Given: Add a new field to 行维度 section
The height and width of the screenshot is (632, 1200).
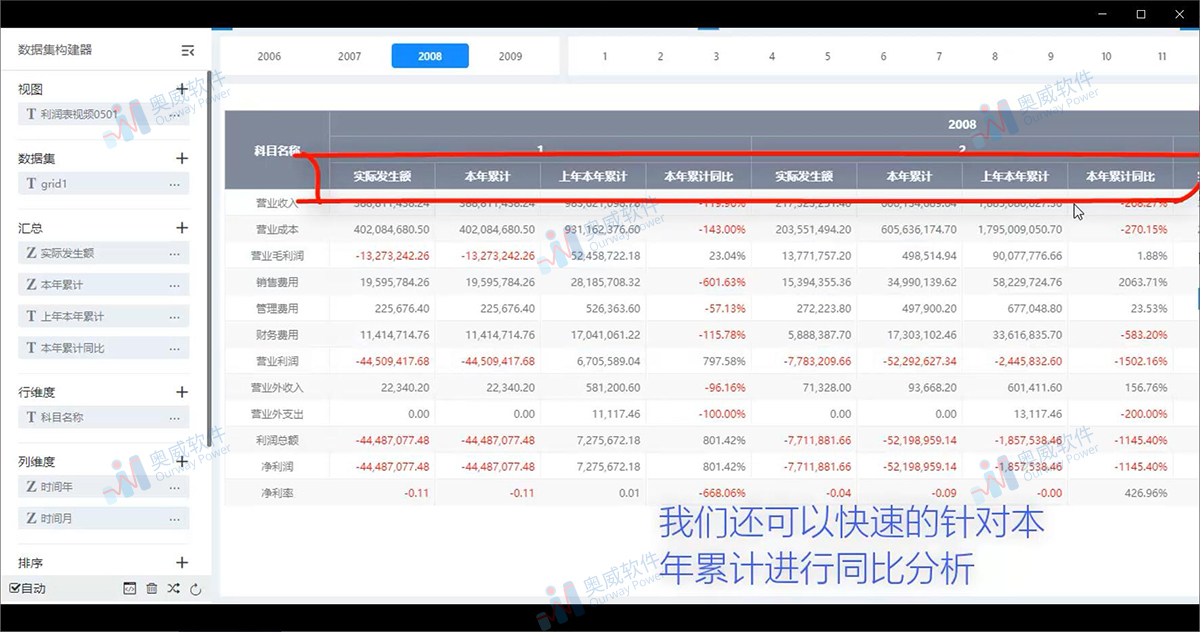Looking at the screenshot, I should tap(182, 392).
